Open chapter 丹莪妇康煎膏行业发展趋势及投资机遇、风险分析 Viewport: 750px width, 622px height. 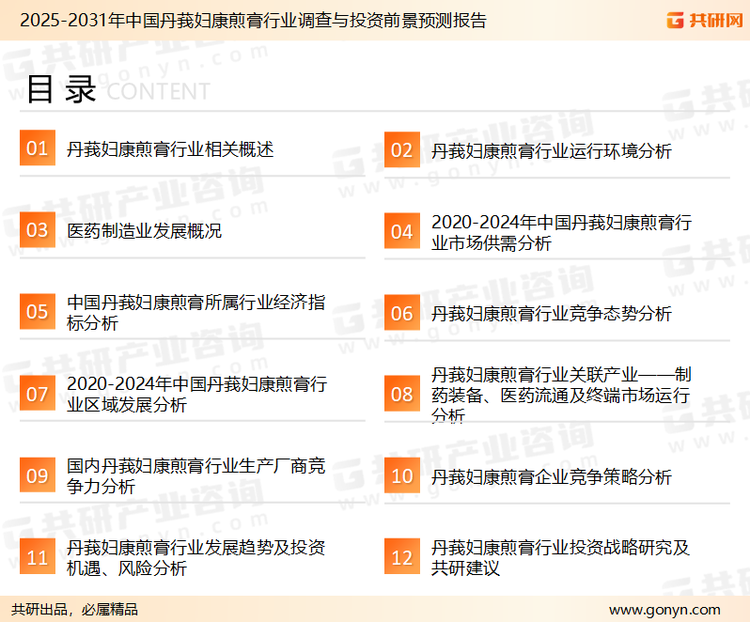[x=196, y=558]
